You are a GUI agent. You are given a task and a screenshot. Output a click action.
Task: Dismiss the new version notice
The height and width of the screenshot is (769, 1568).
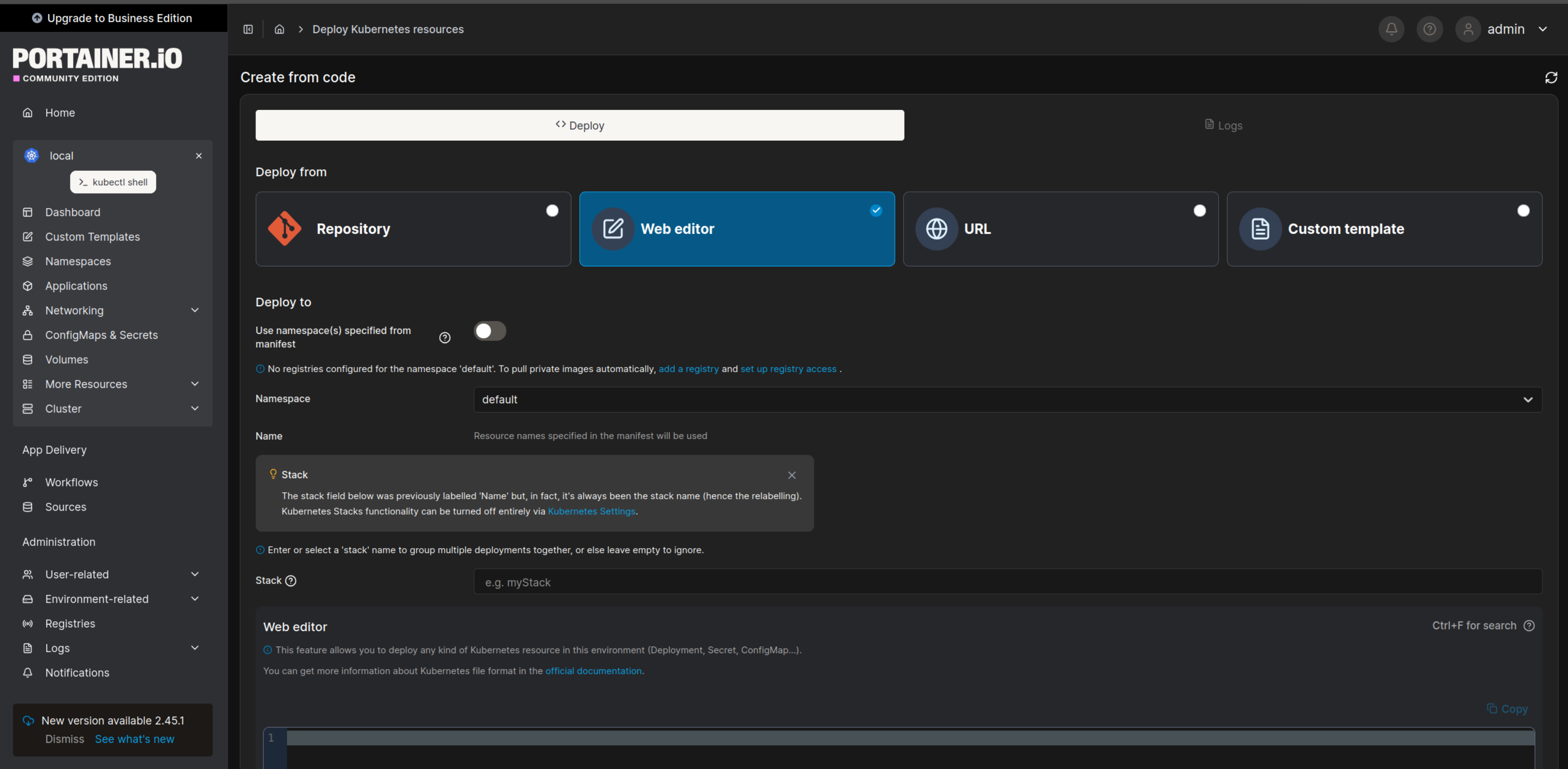click(65, 739)
